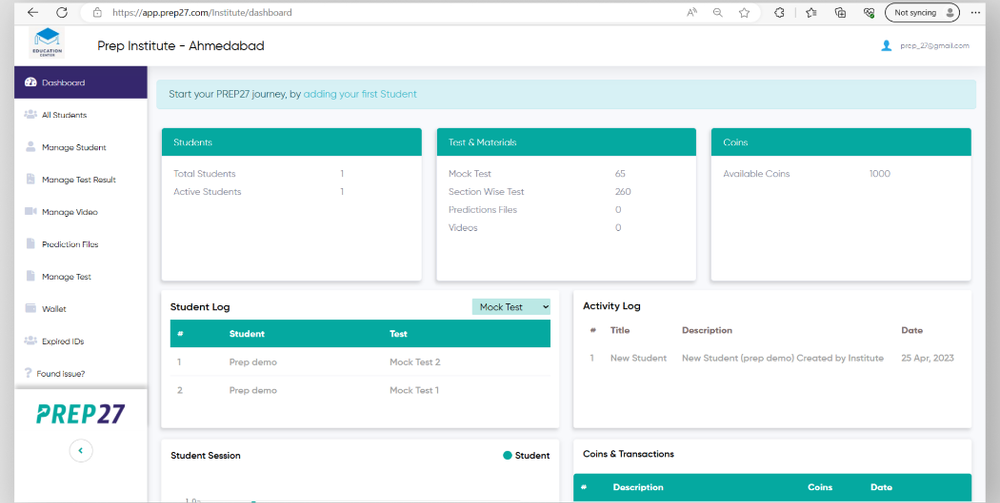Toggle the Student legend in Student Session chart
This screenshot has height=503, width=1000.
click(x=526, y=455)
